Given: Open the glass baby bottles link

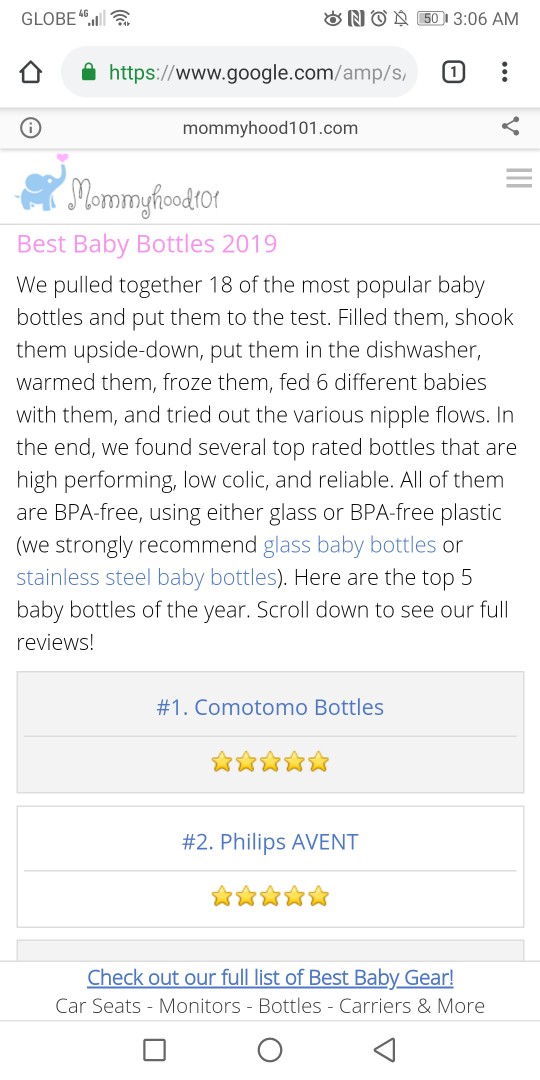Looking at the screenshot, I should pyautogui.click(x=350, y=545).
